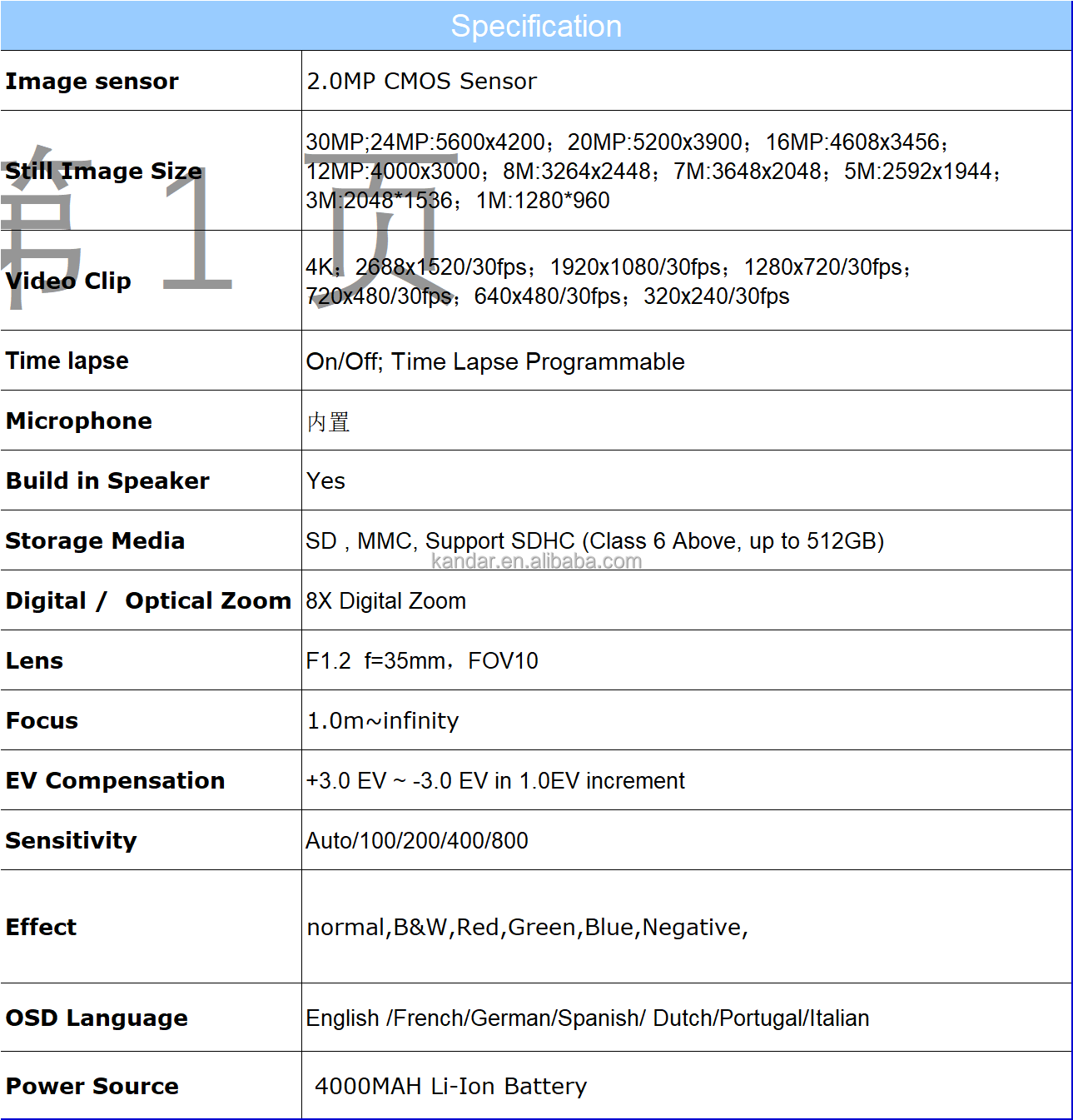
Task: Click '4000MAH Li-Ion Battery' value
Action: [451, 1086]
